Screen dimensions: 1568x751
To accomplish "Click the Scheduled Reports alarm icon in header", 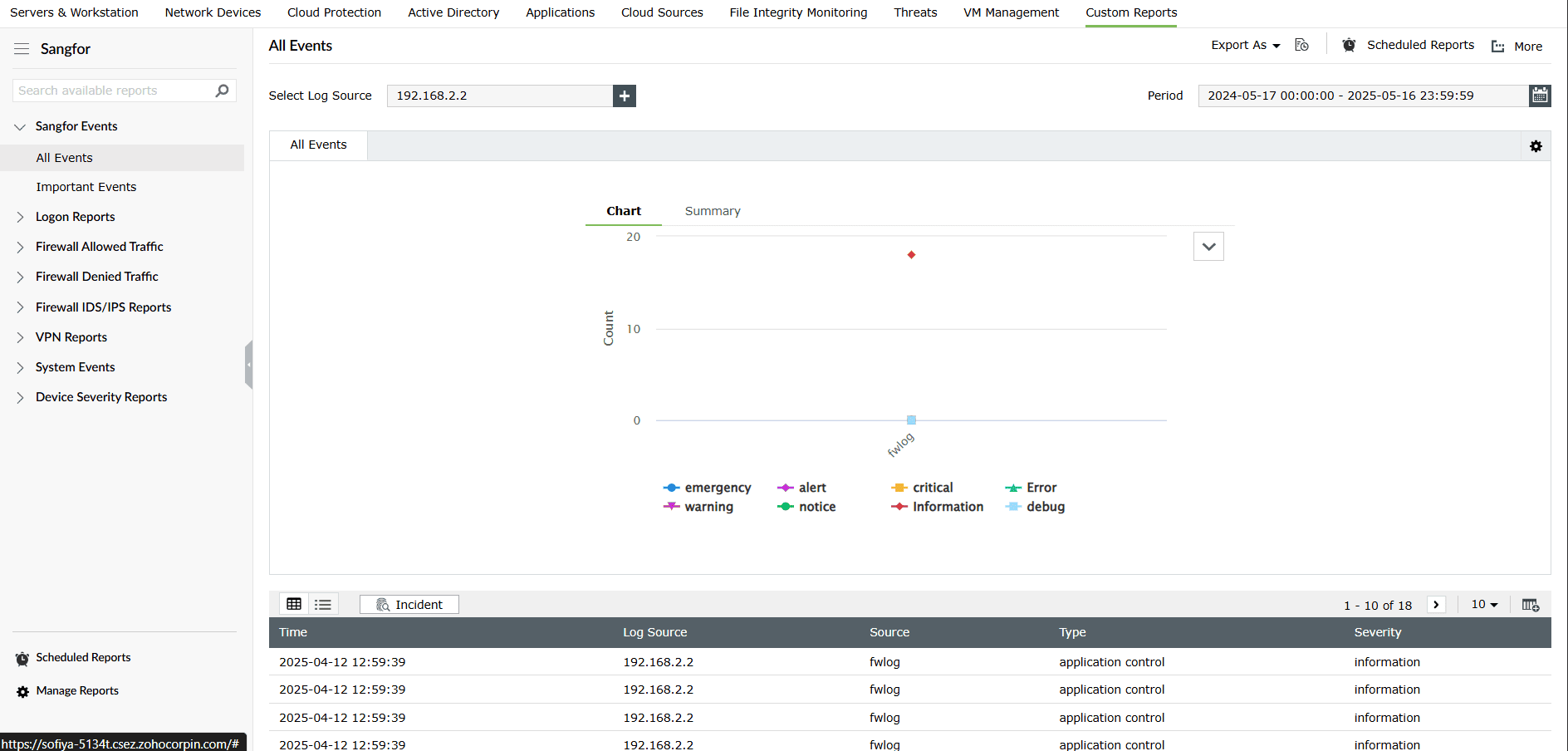I will (x=1349, y=45).
